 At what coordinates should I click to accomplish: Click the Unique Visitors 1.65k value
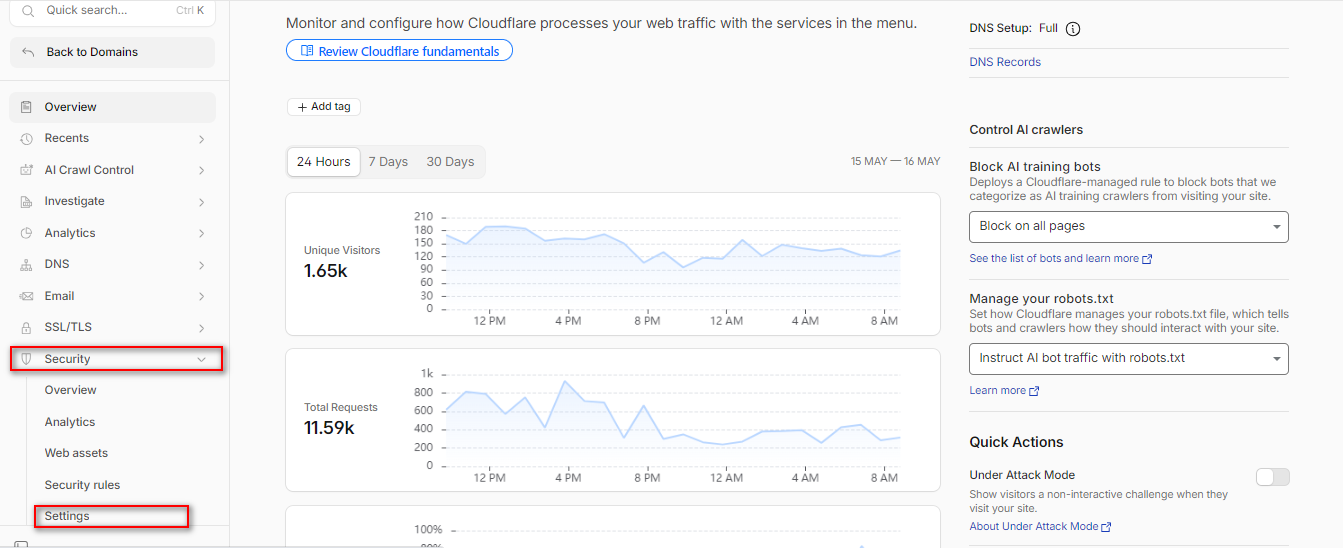tap(326, 271)
